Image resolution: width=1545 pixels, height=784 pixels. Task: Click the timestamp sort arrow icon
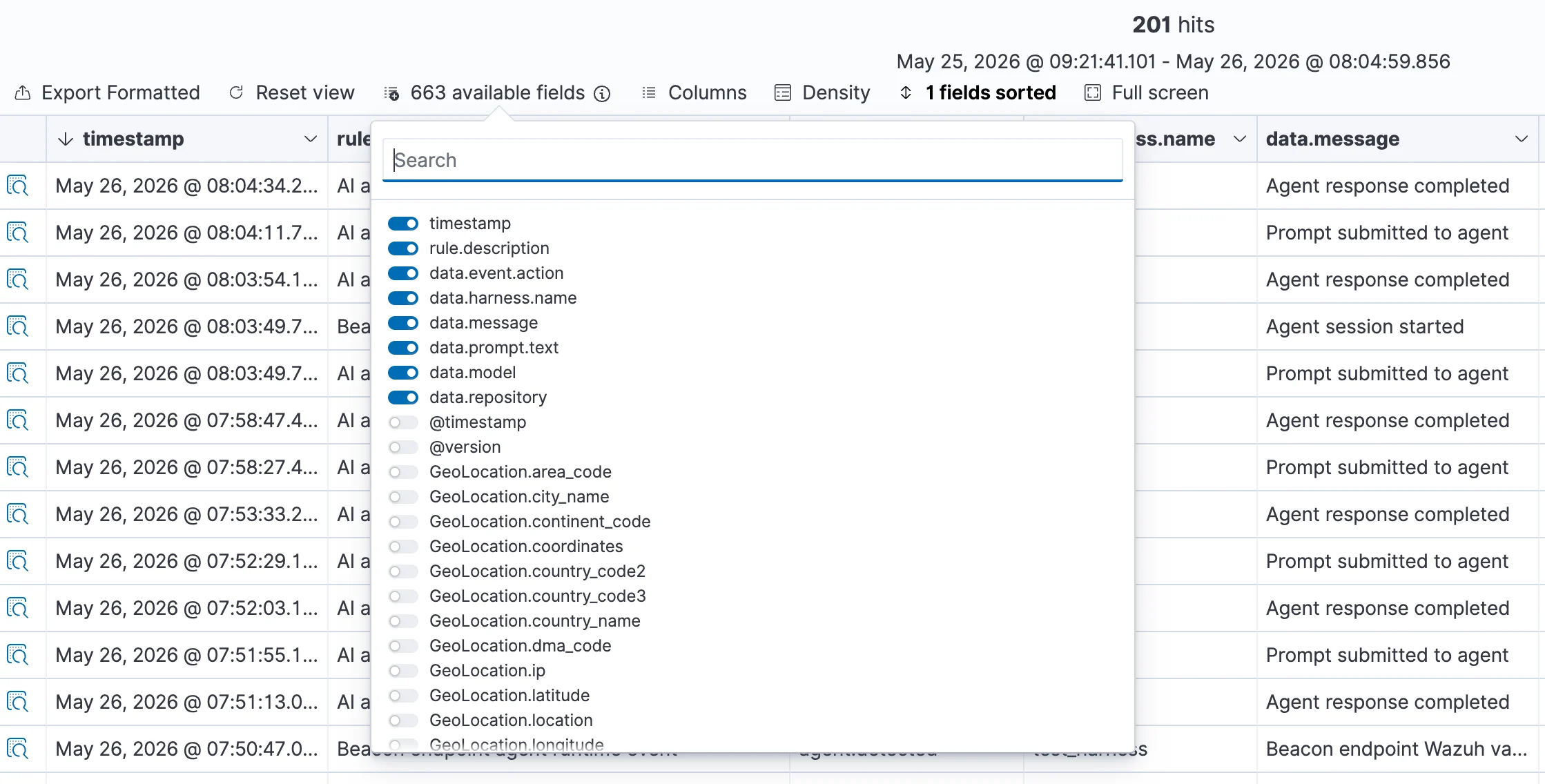(x=66, y=139)
